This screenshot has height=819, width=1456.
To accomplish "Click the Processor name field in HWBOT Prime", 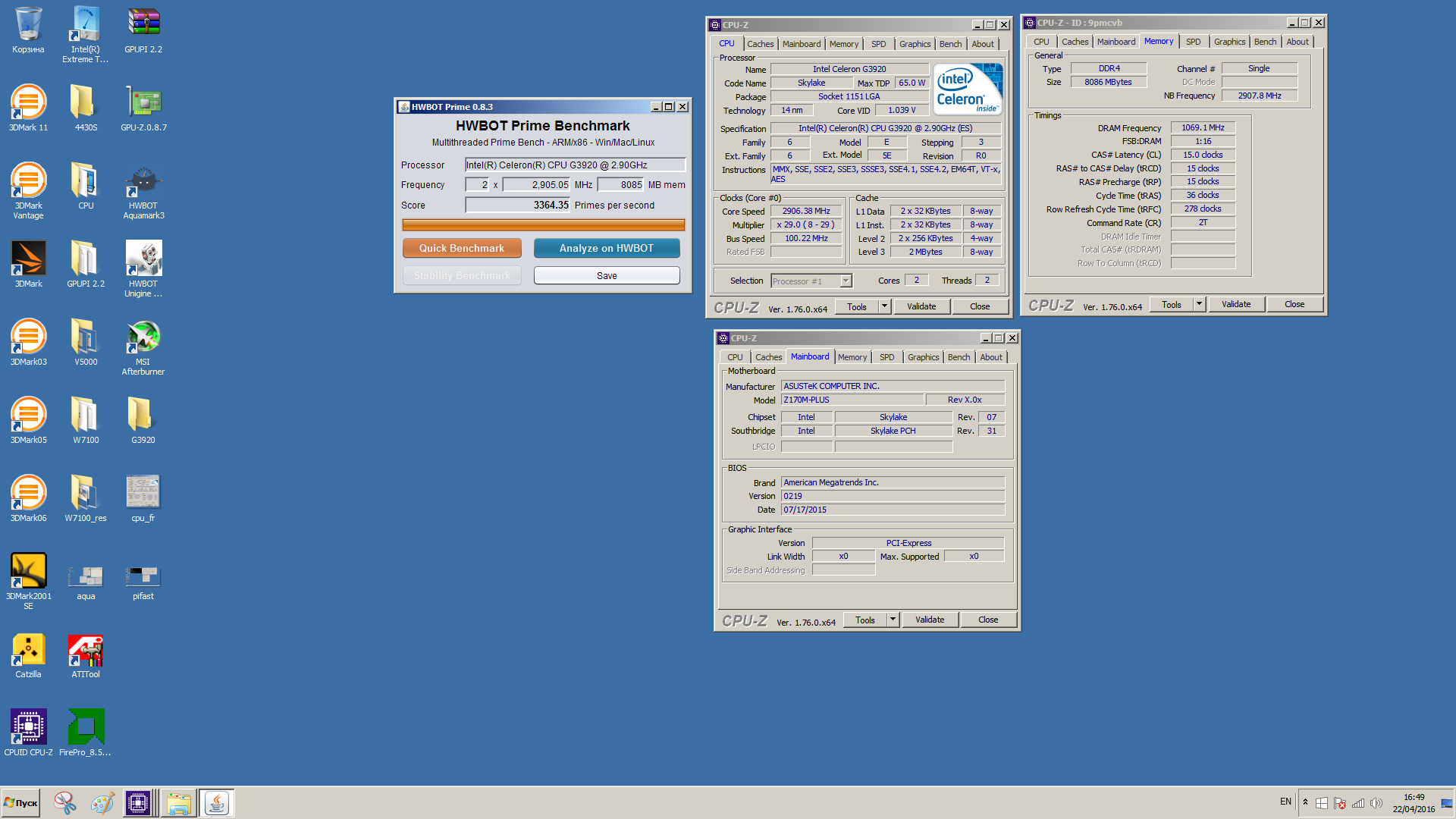I will coord(576,165).
